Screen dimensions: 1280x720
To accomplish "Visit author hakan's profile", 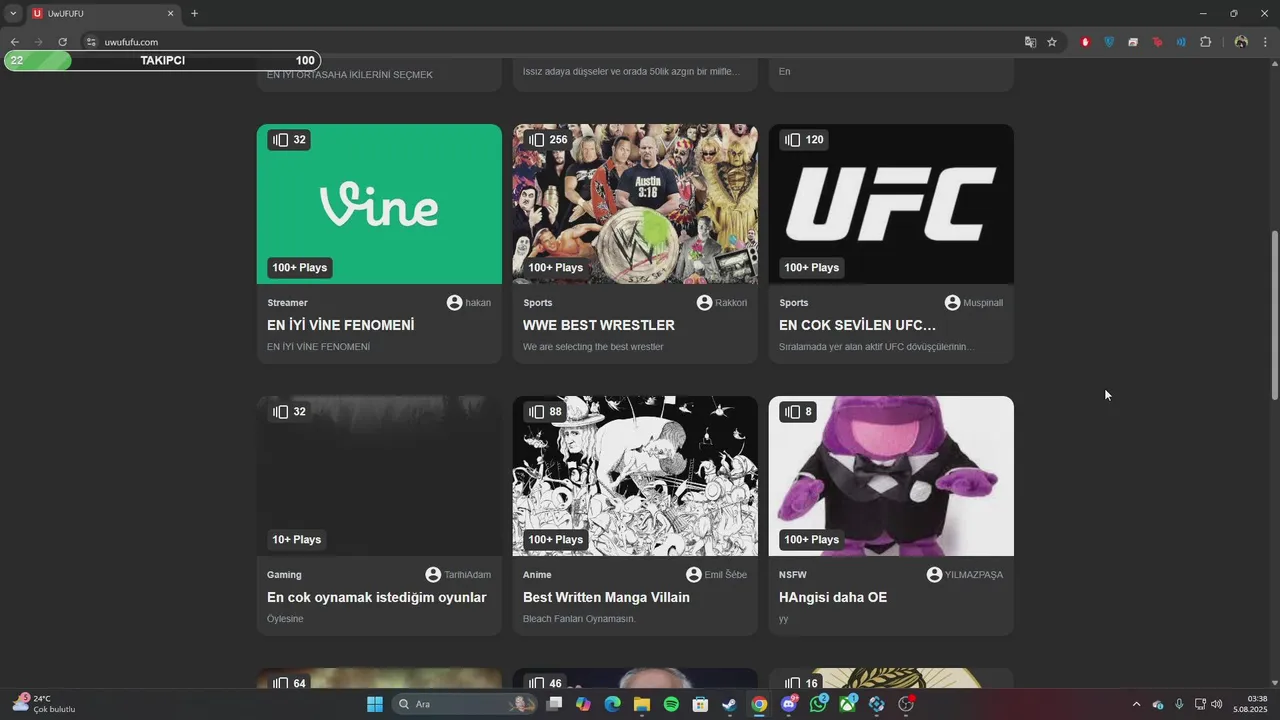I will pos(469,303).
